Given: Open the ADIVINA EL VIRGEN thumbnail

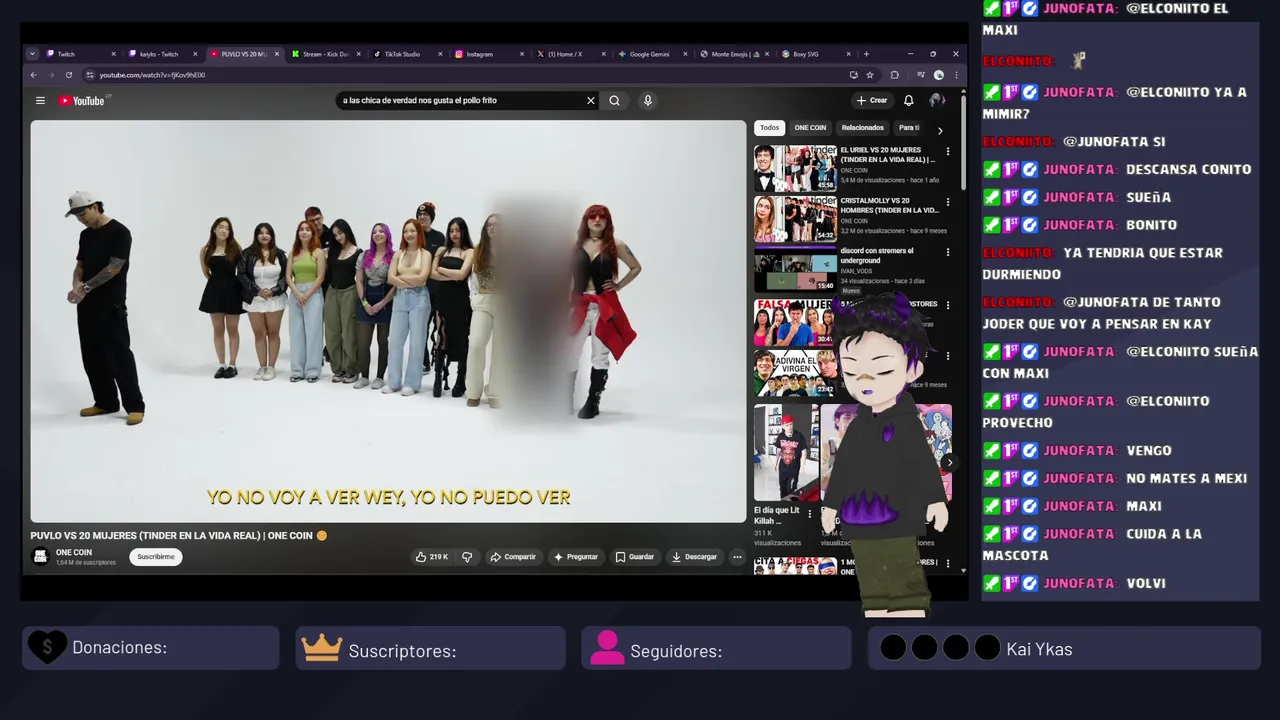Looking at the screenshot, I should pyautogui.click(x=795, y=372).
